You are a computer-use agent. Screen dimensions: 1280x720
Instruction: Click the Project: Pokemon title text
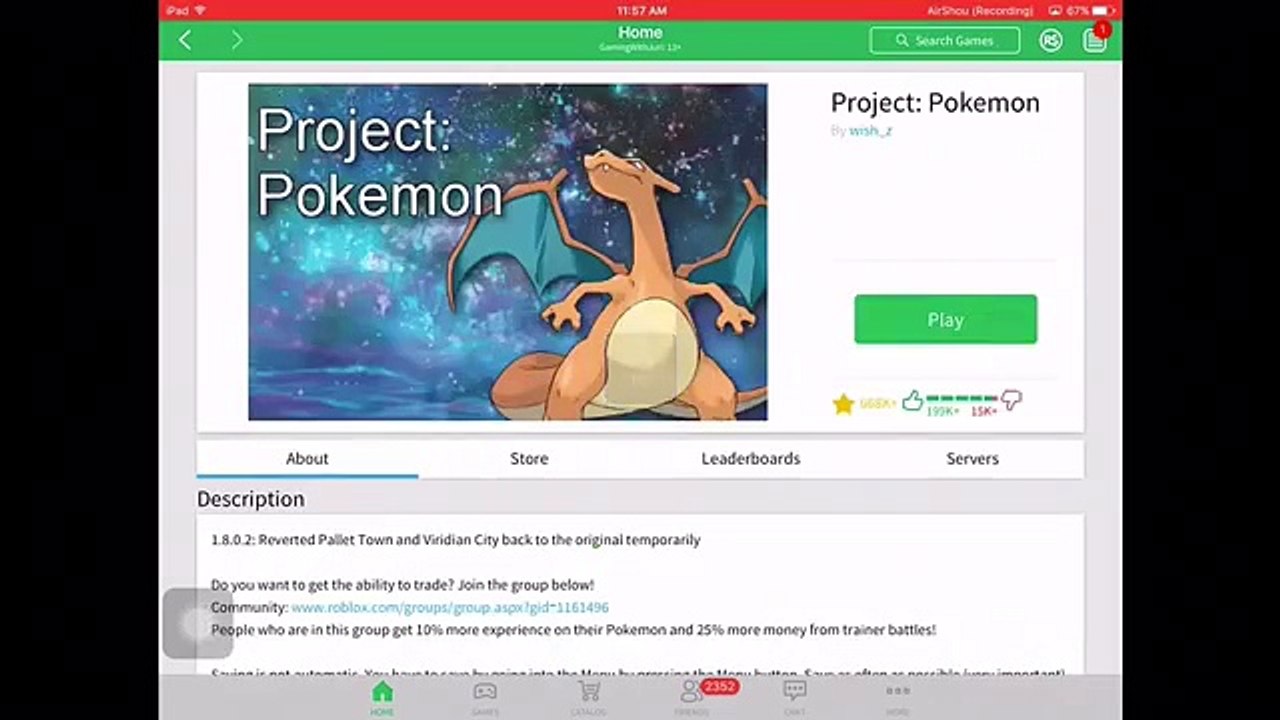click(x=935, y=103)
